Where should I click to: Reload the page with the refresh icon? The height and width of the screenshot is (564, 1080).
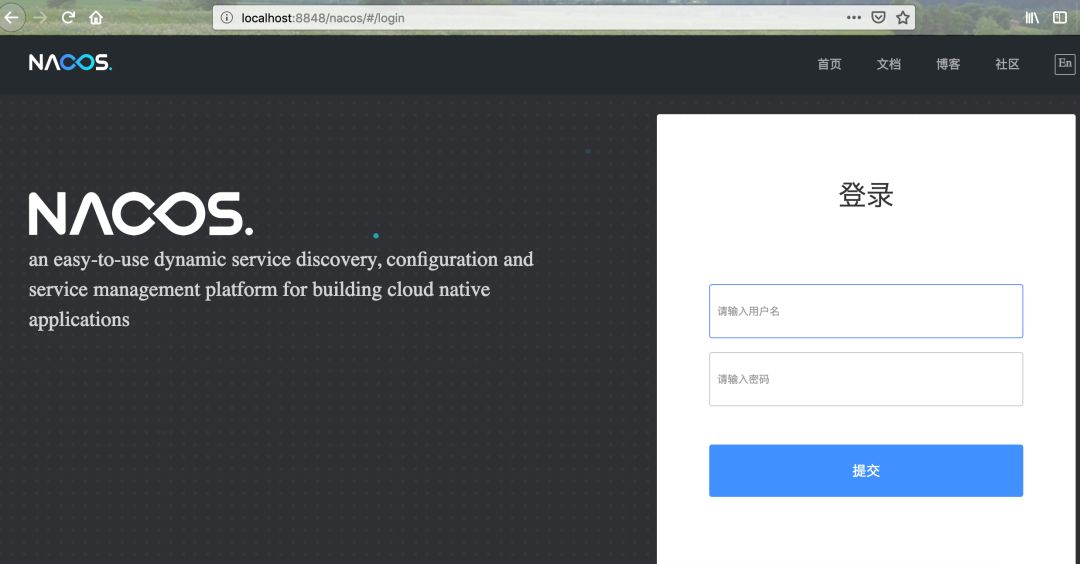(x=68, y=18)
